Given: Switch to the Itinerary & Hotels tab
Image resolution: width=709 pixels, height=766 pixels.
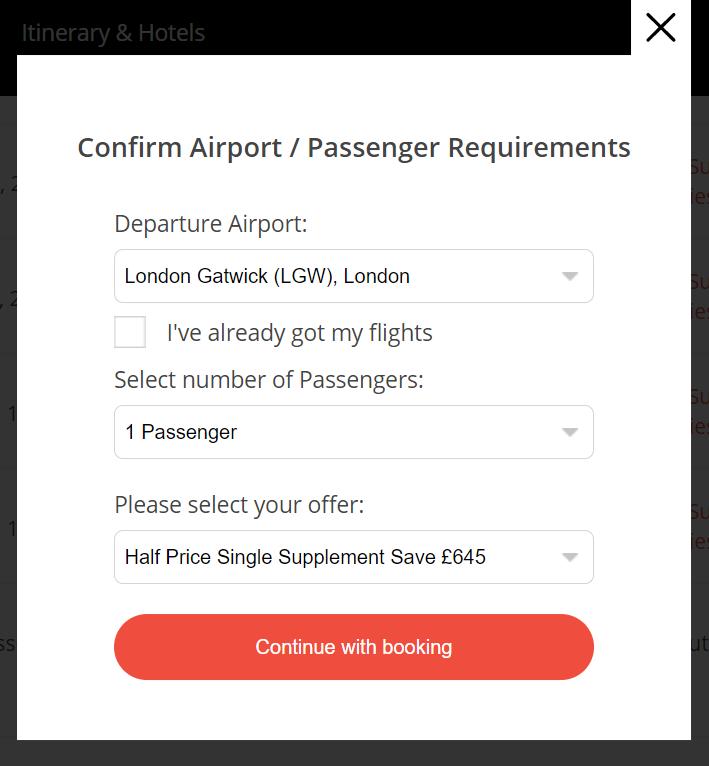Looking at the screenshot, I should click(x=113, y=32).
